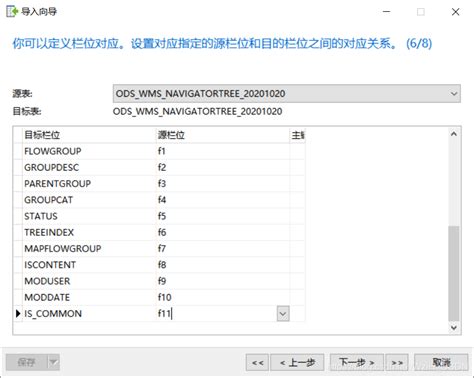Click the 取消 cancel button
This screenshot has height=378, width=474.
click(x=441, y=362)
